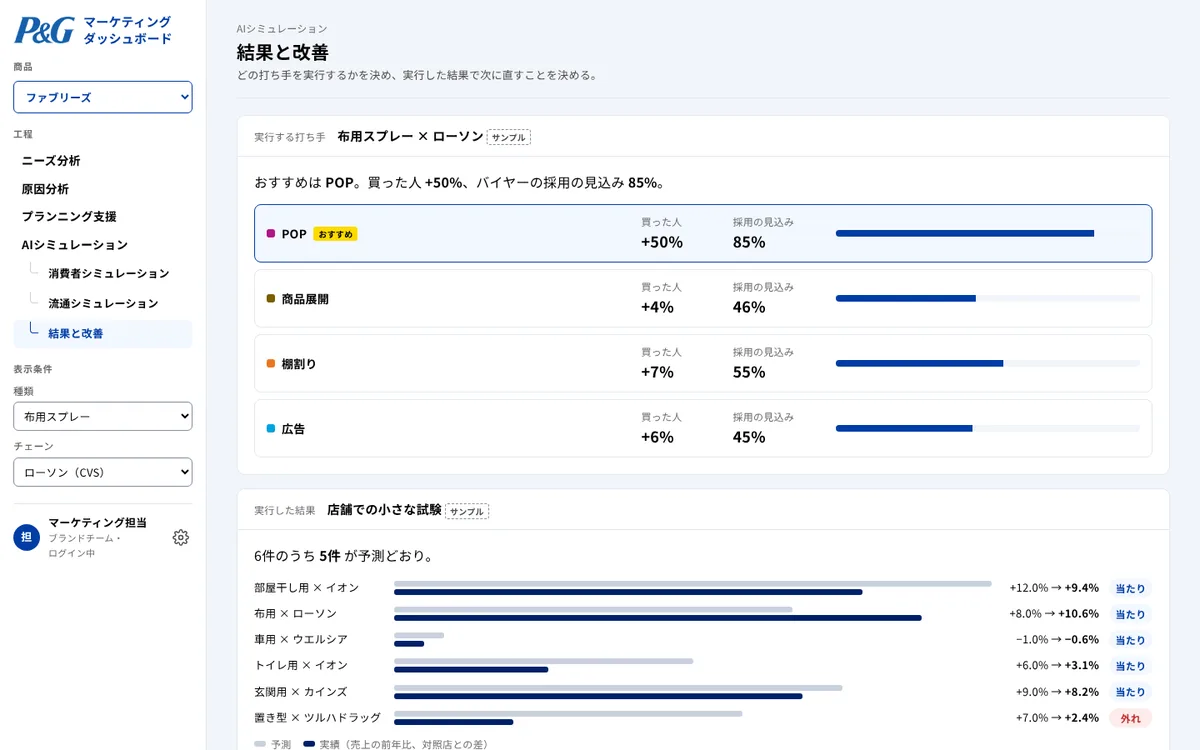Open 流通シミュレーション sub-item
The width and height of the screenshot is (1200, 750).
pyautogui.click(x=103, y=303)
